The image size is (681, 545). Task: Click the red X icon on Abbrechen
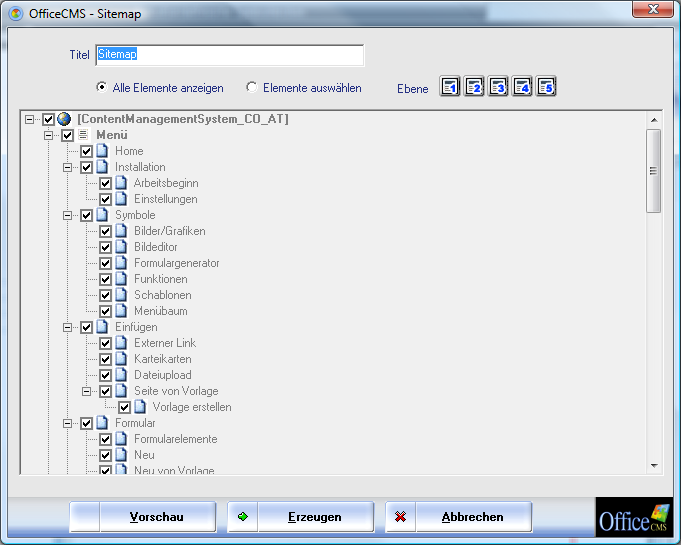point(400,517)
